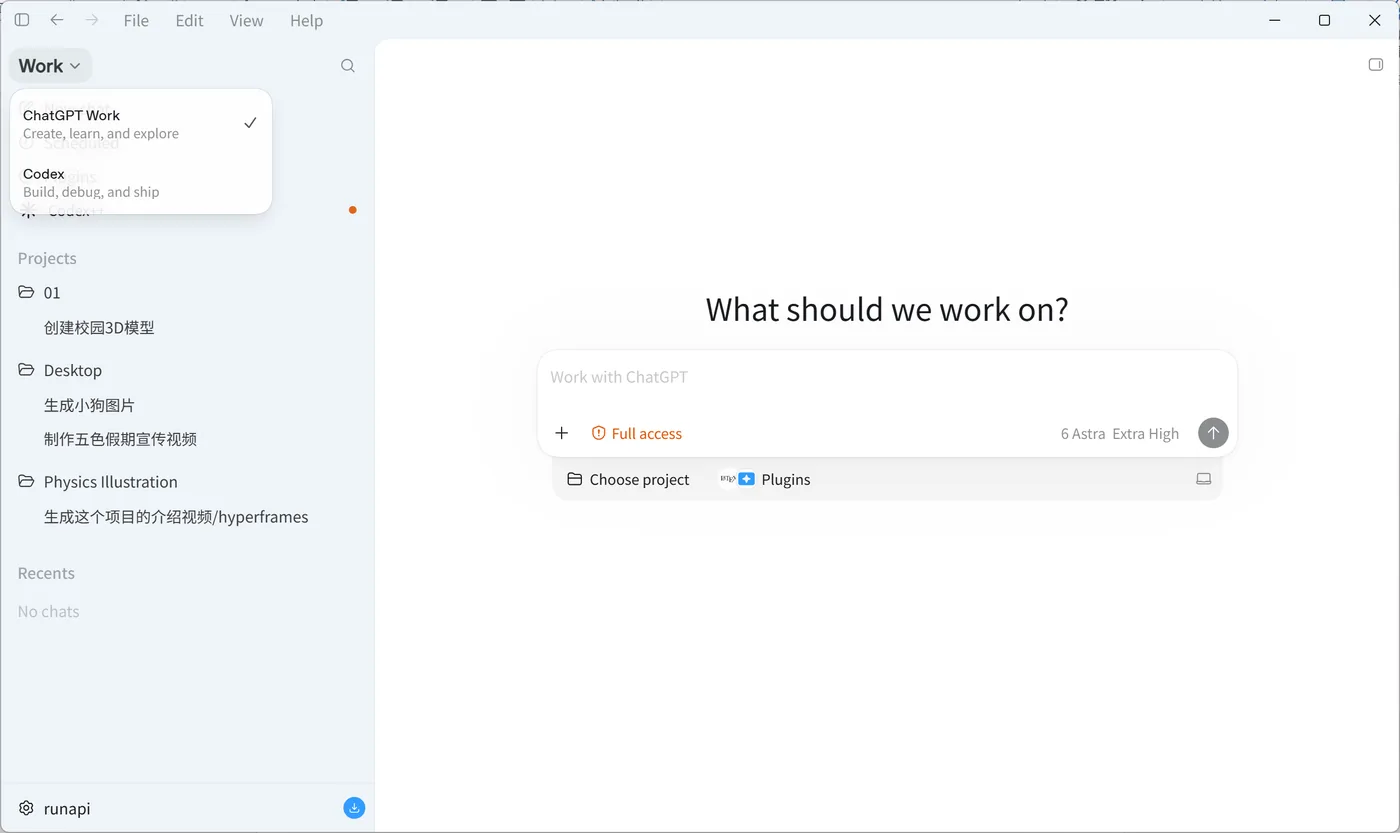Focus the Work with ChatGPT input

(887, 378)
